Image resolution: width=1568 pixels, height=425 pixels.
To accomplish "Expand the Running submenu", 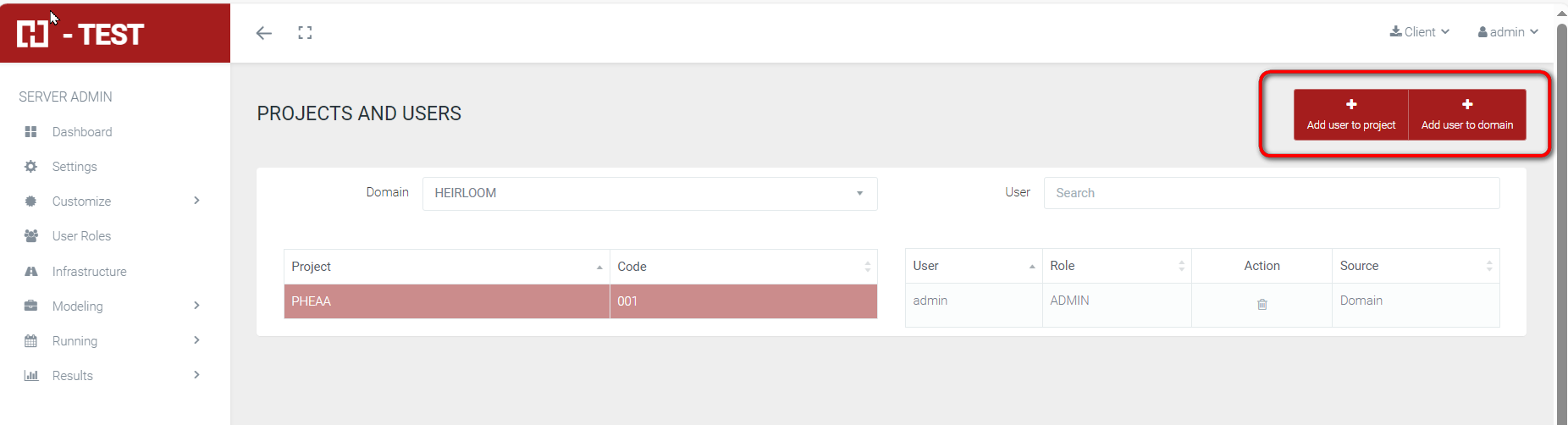I will coord(196,340).
